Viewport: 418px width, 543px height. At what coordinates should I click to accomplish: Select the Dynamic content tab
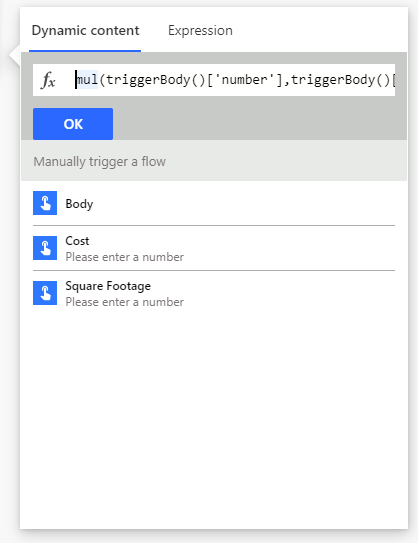85,30
